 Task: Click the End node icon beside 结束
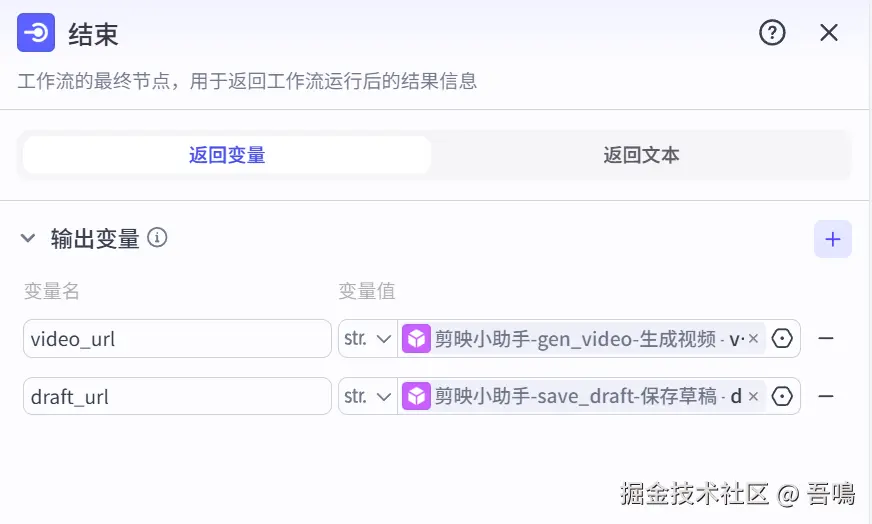tap(36, 33)
